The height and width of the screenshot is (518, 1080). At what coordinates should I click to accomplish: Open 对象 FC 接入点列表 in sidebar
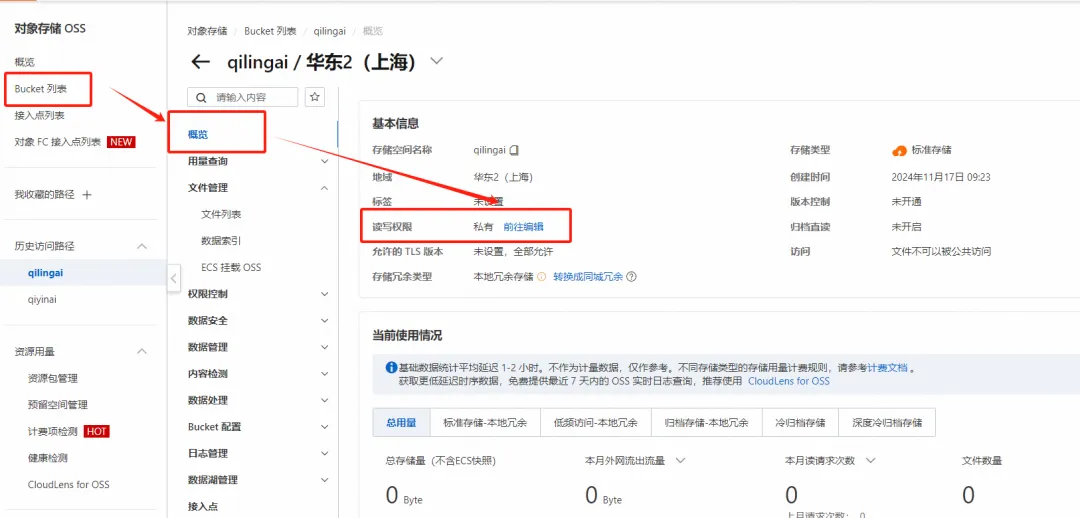(58, 142)
